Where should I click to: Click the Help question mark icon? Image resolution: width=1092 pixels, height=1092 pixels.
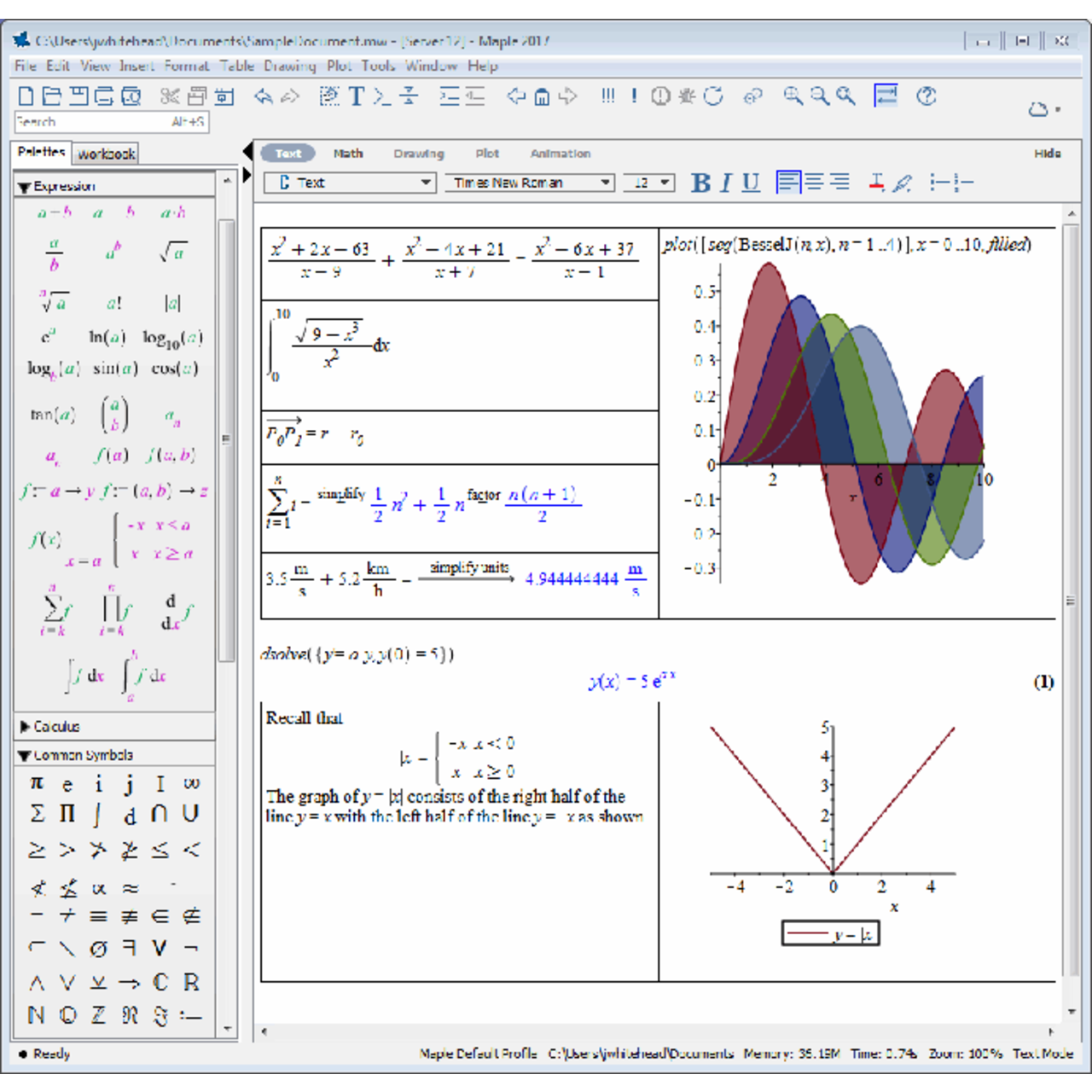point(926,96)
